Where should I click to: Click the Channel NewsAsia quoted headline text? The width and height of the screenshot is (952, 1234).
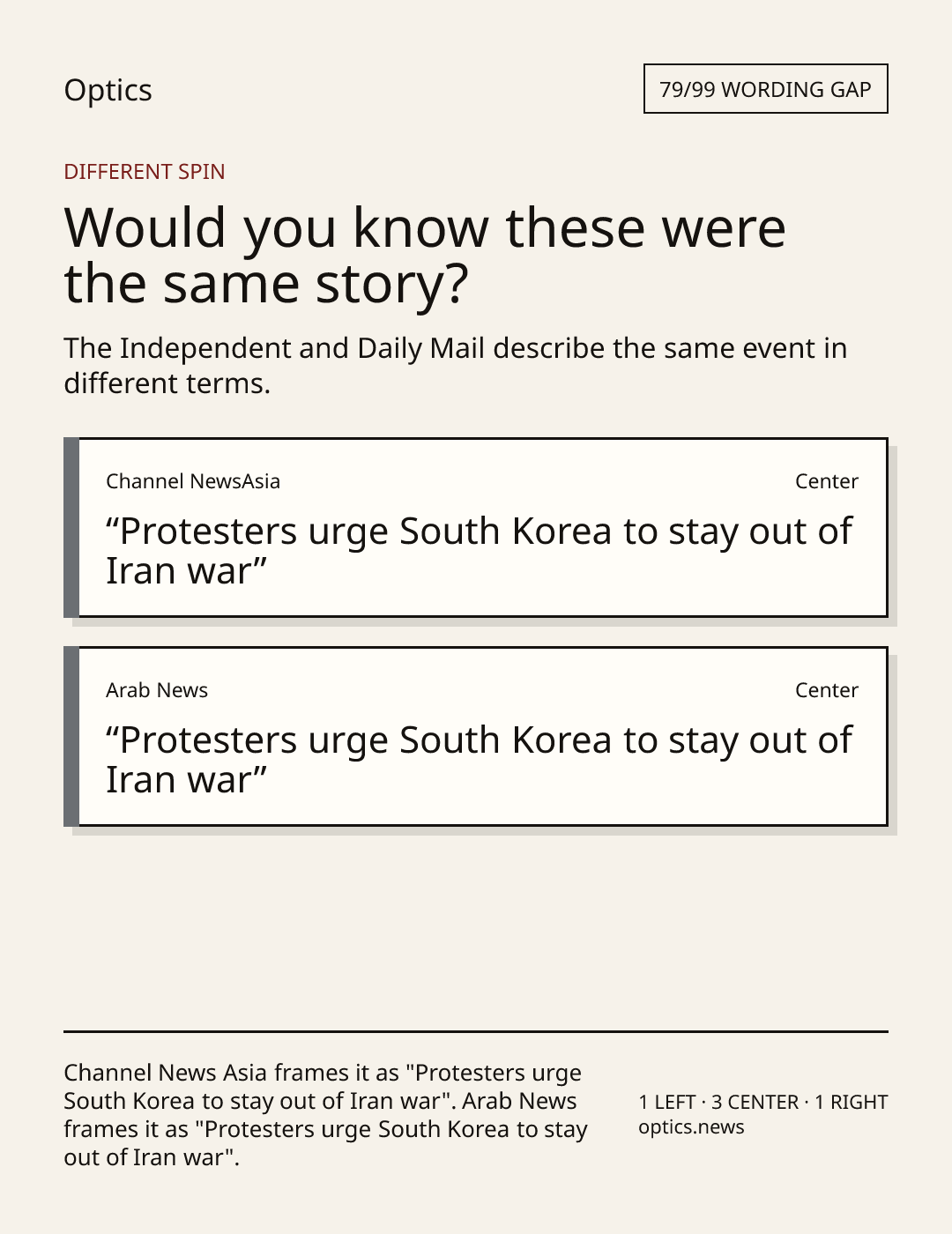(479, 551)
